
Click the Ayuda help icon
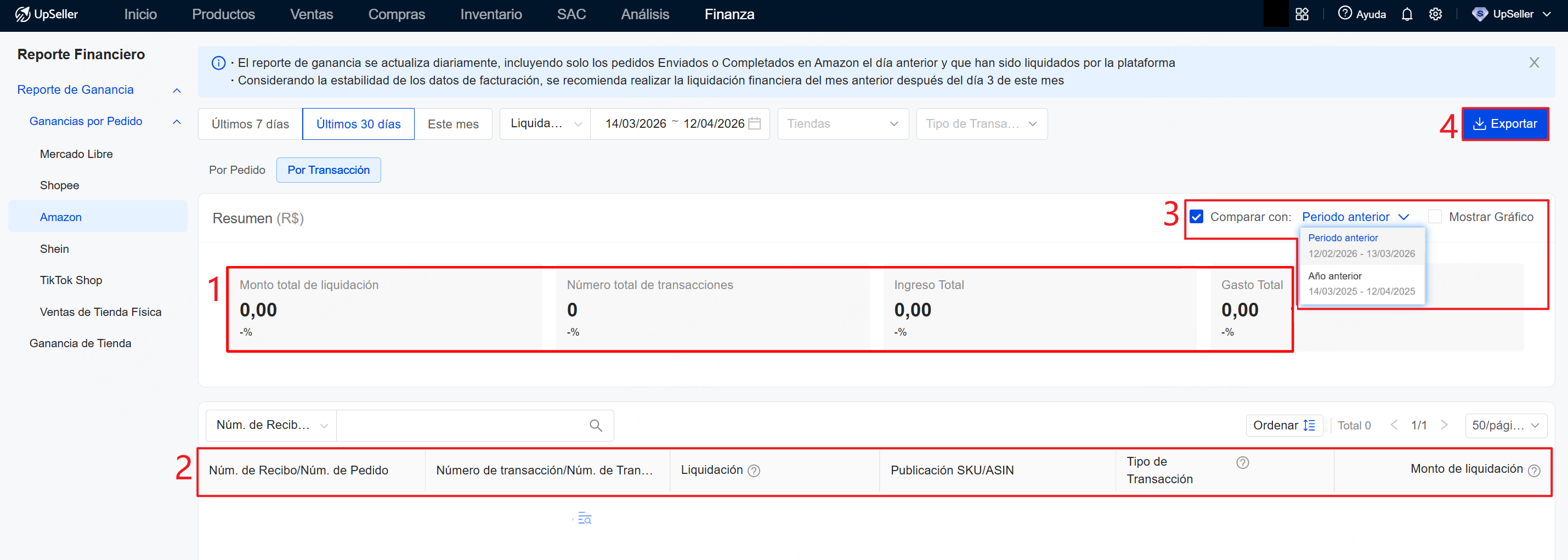pos(1345,14)
